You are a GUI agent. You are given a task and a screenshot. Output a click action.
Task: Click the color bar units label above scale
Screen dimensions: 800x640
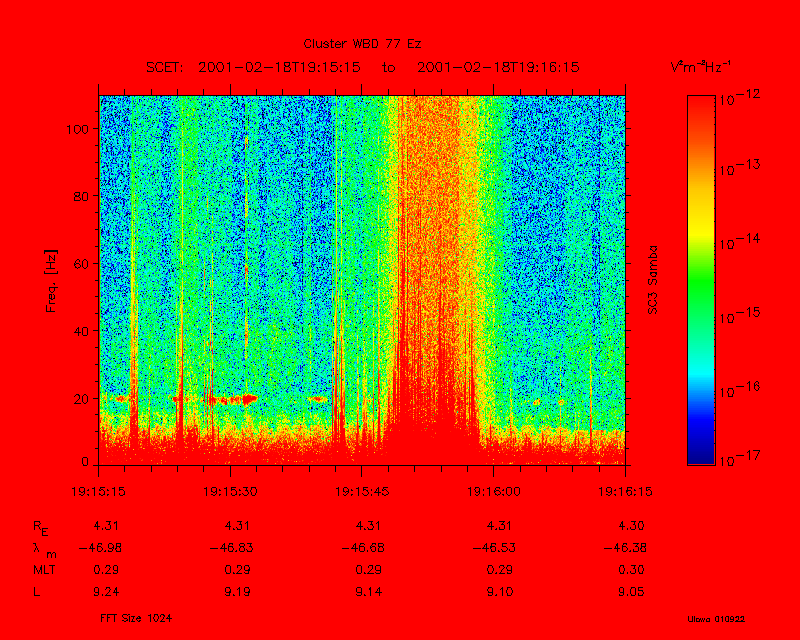tap(699, 67)
